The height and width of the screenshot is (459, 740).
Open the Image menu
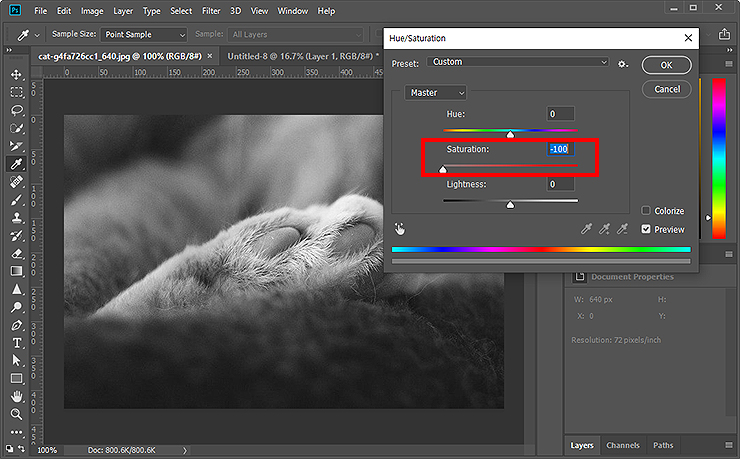pos(92,11)
